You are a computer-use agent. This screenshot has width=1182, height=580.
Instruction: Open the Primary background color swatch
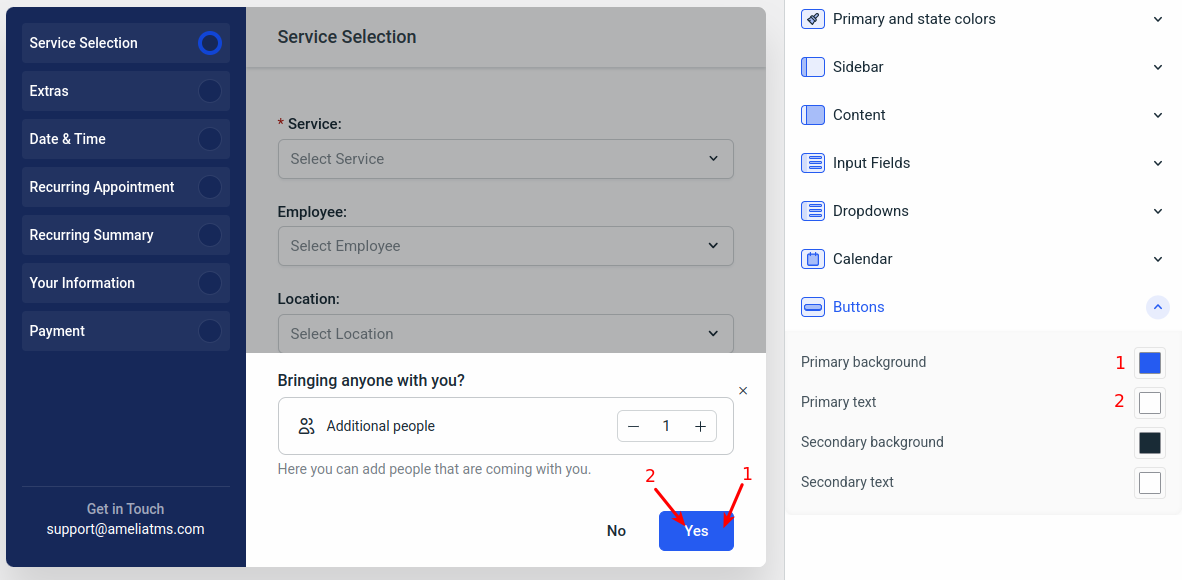[x=1149, y=362]
